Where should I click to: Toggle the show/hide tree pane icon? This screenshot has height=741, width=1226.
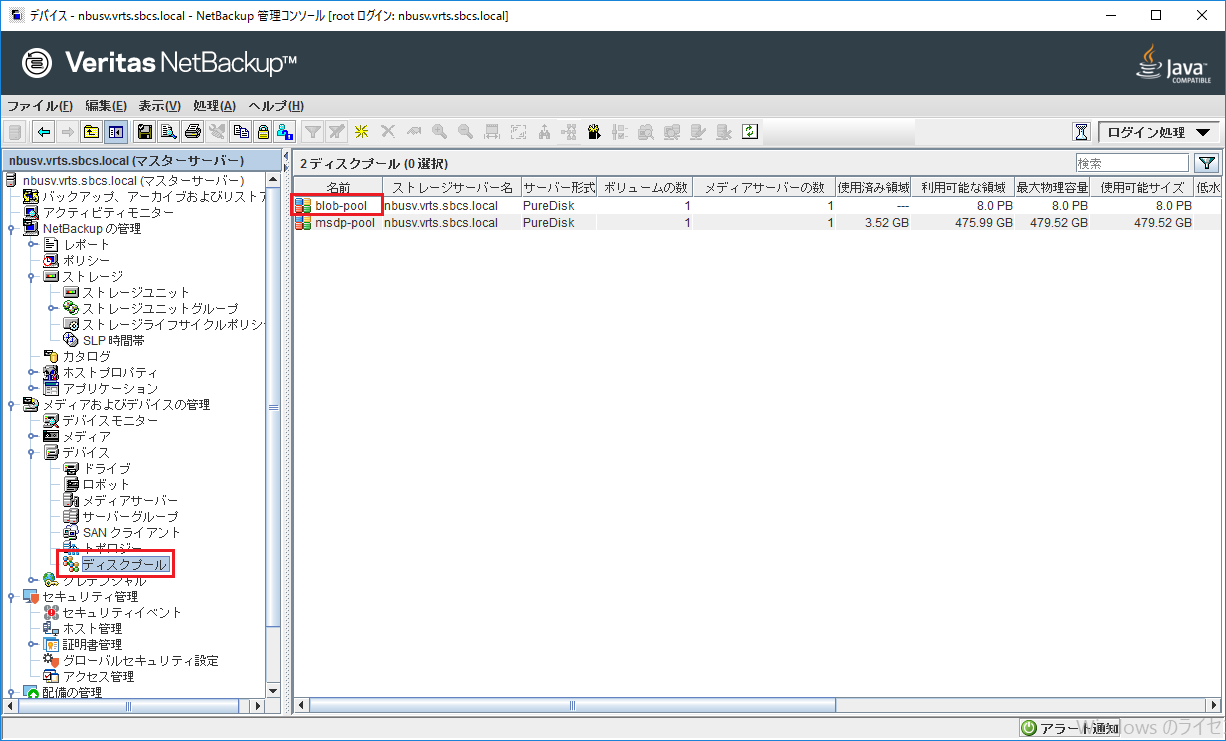(x=116, y=132)
